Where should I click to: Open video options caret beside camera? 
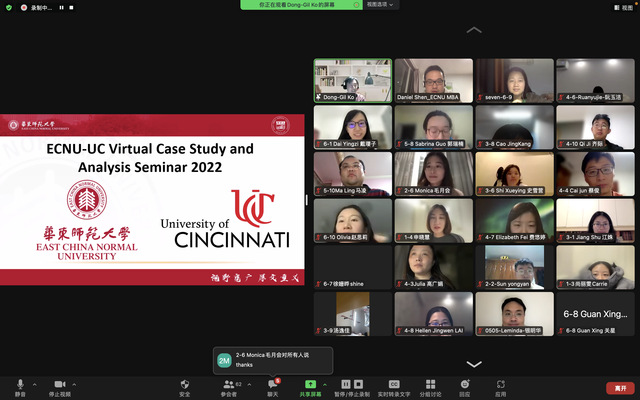[74, 384]
